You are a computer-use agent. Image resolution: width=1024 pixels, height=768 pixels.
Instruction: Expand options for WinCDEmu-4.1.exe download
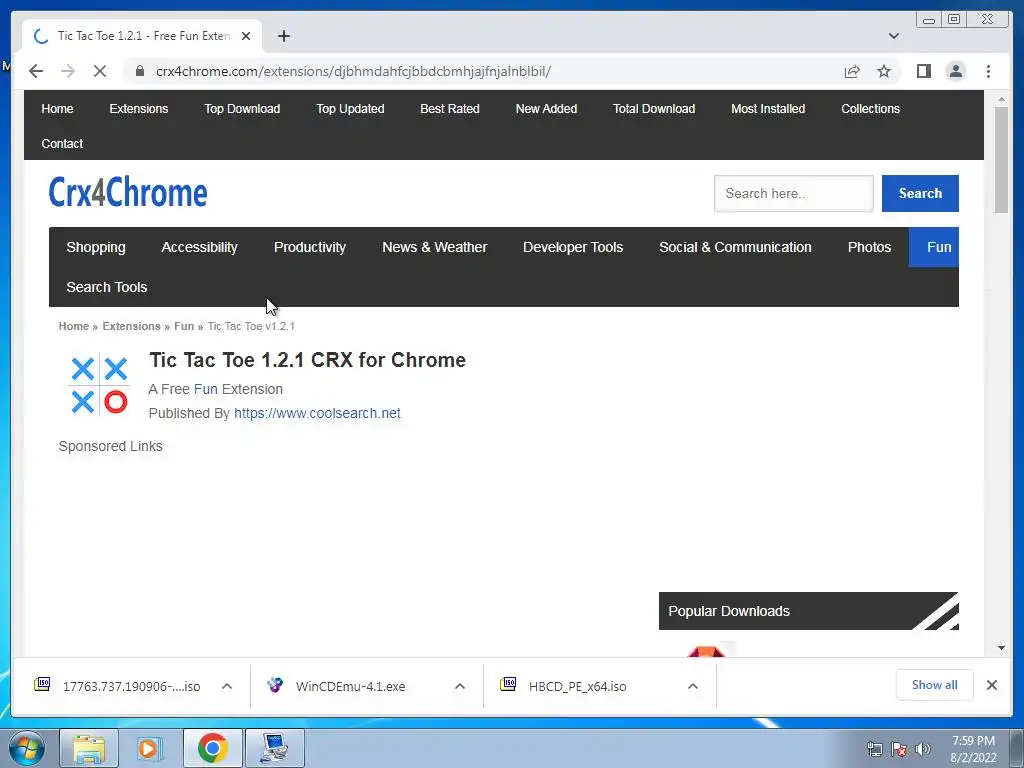[x=460, y=686]
